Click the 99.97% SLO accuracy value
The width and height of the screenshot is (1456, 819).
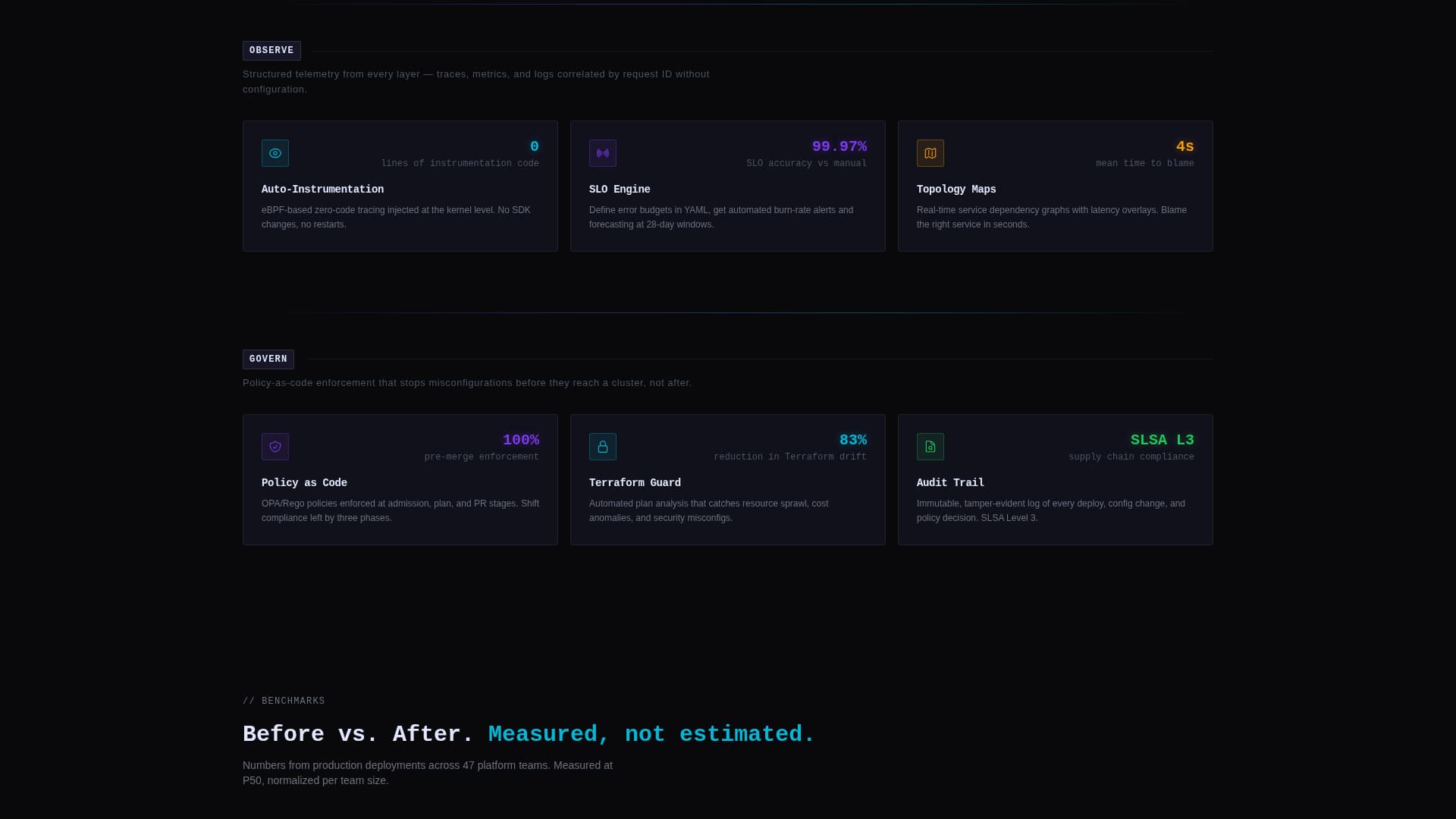[839, 146]
